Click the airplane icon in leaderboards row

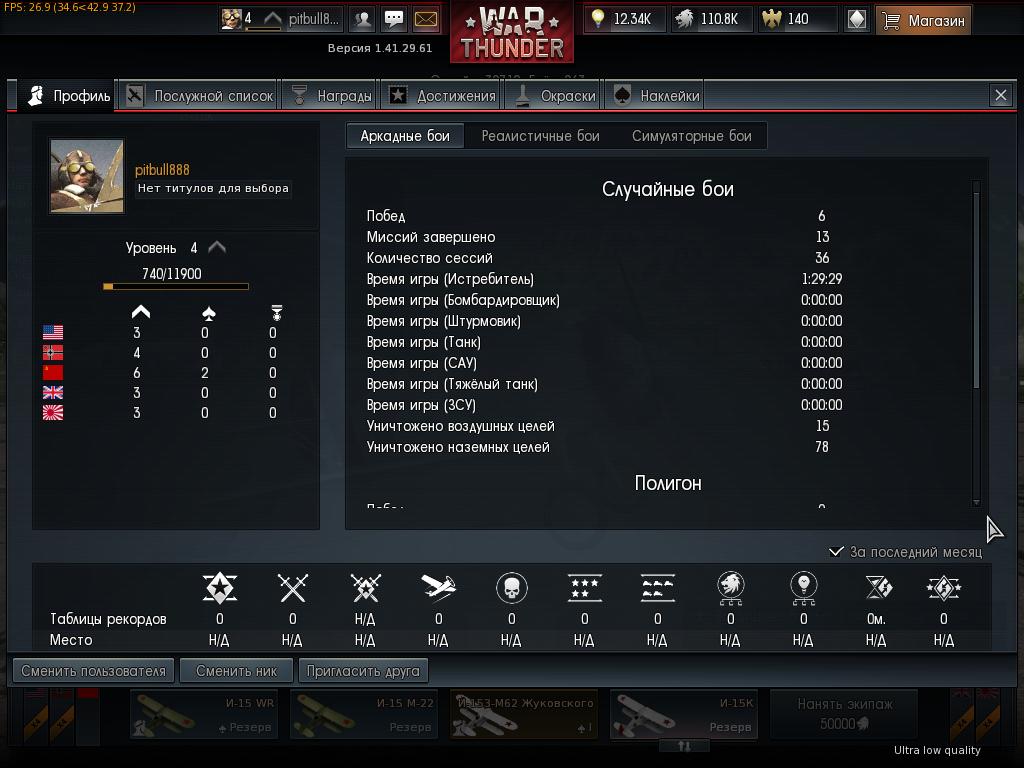(x=438, y=588)
